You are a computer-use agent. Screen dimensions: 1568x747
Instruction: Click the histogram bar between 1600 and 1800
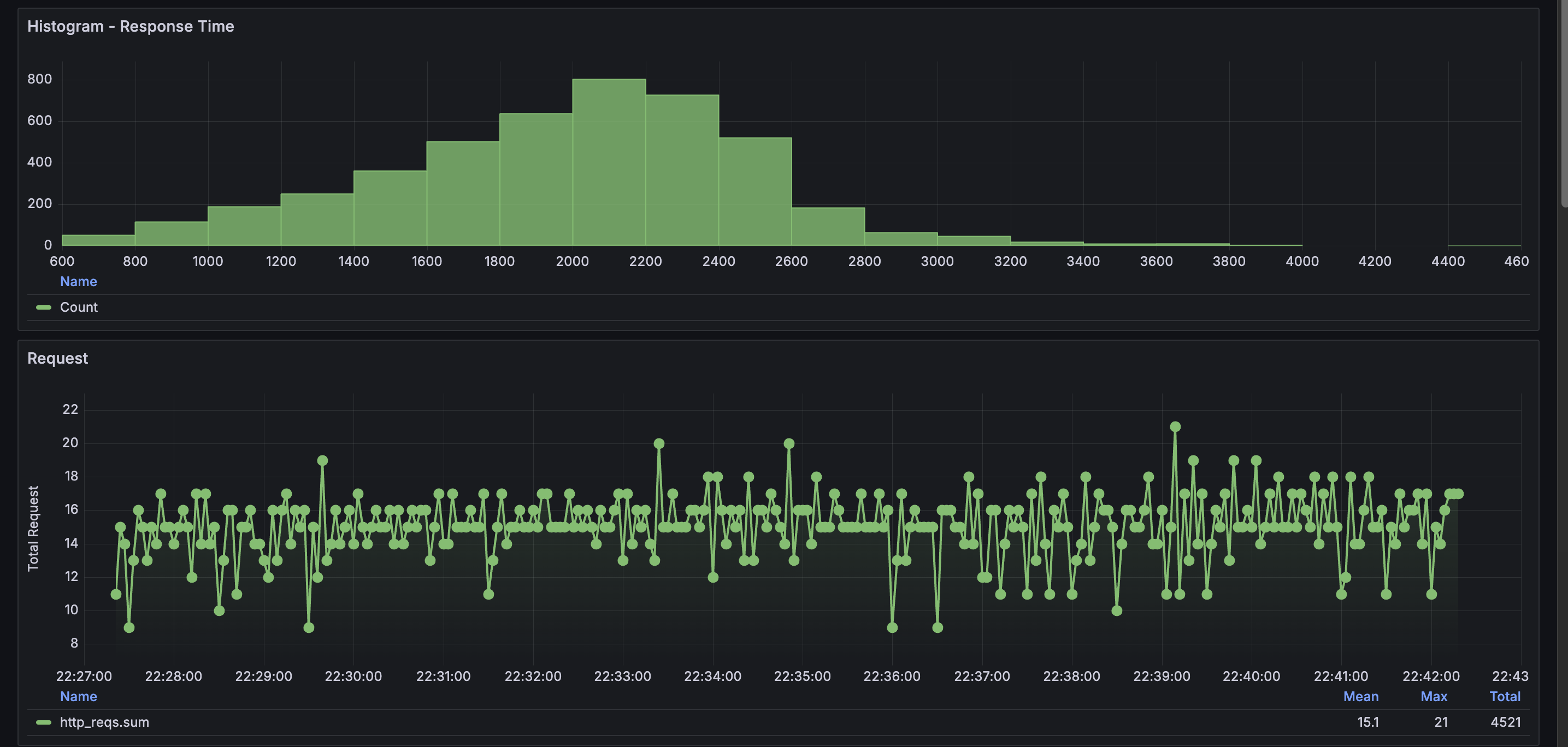click(463, 194)
